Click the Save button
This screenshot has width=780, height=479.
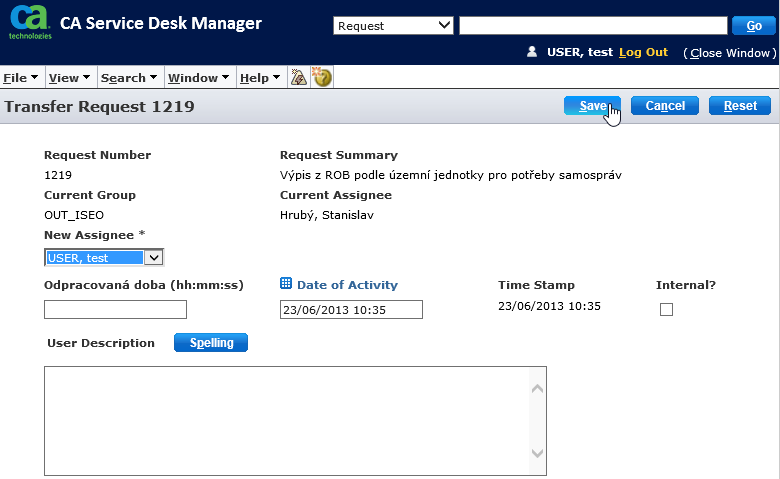[x=592, y=105]
